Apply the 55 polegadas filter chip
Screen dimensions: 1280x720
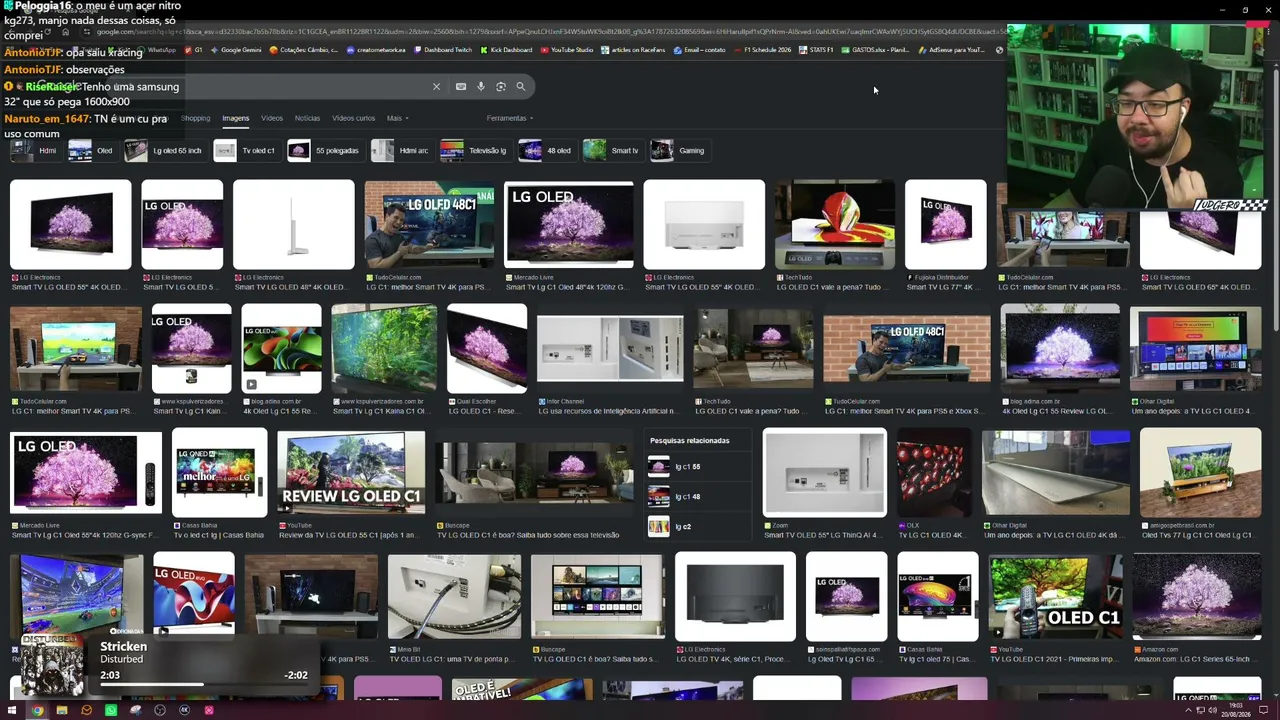pyautogui.click(x=324, y=151)
